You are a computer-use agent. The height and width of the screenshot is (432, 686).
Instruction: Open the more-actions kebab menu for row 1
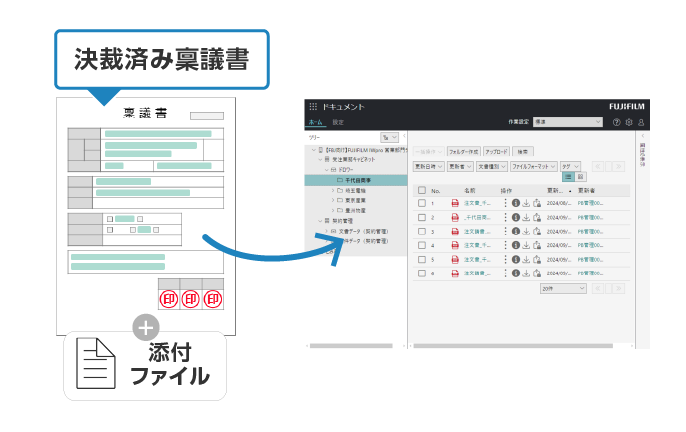[x=505, y=203]
